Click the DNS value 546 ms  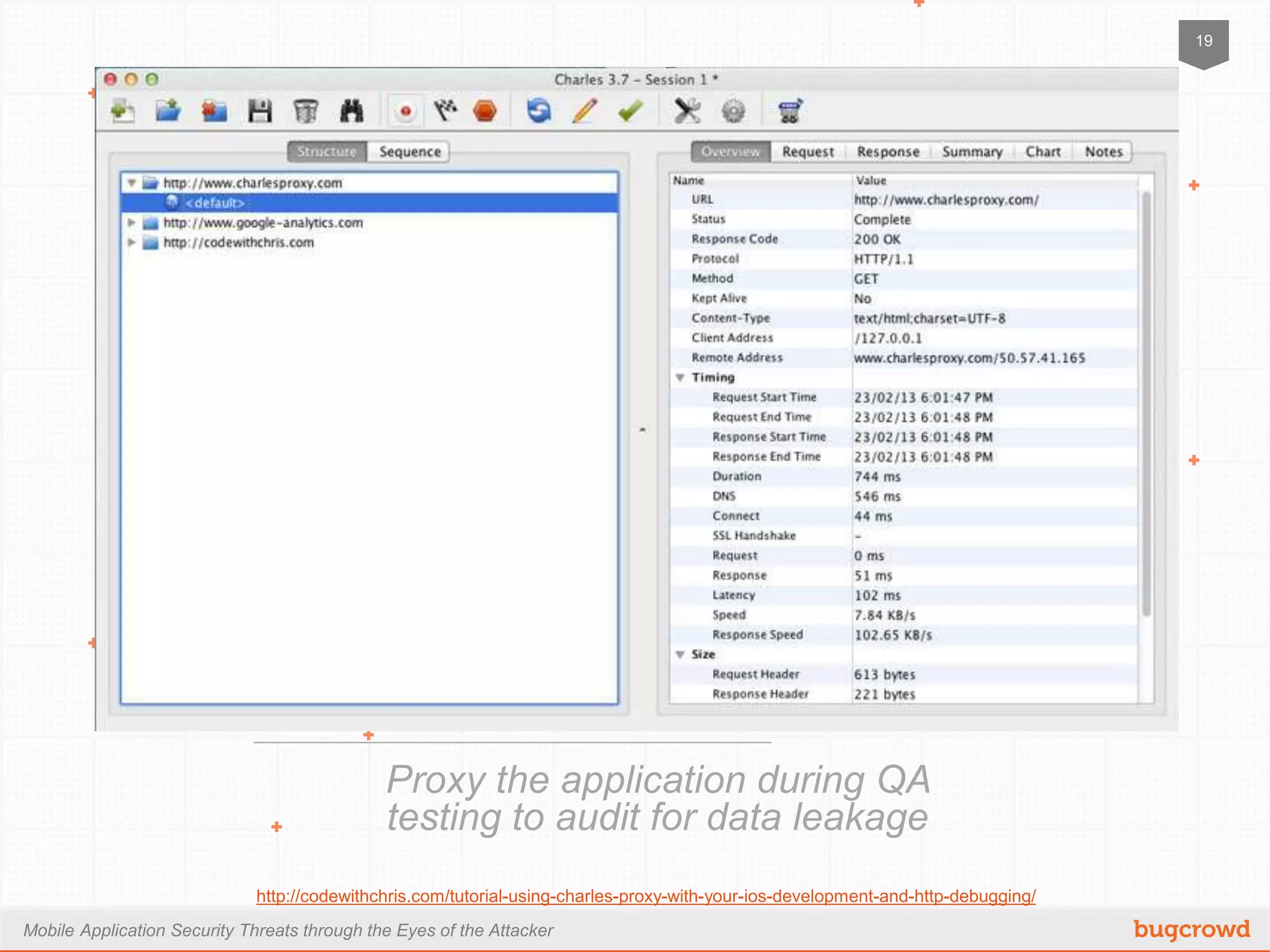(x=877, y=496)
